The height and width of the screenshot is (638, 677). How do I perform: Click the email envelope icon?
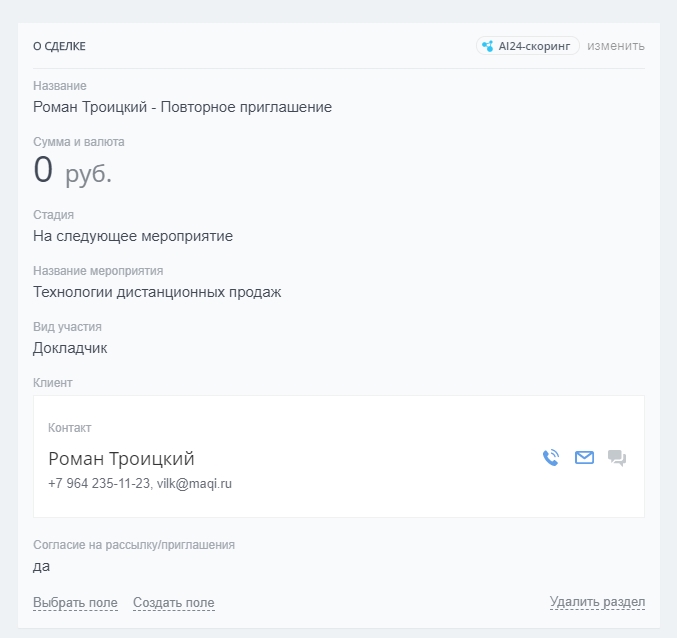[x=584, y=458]
